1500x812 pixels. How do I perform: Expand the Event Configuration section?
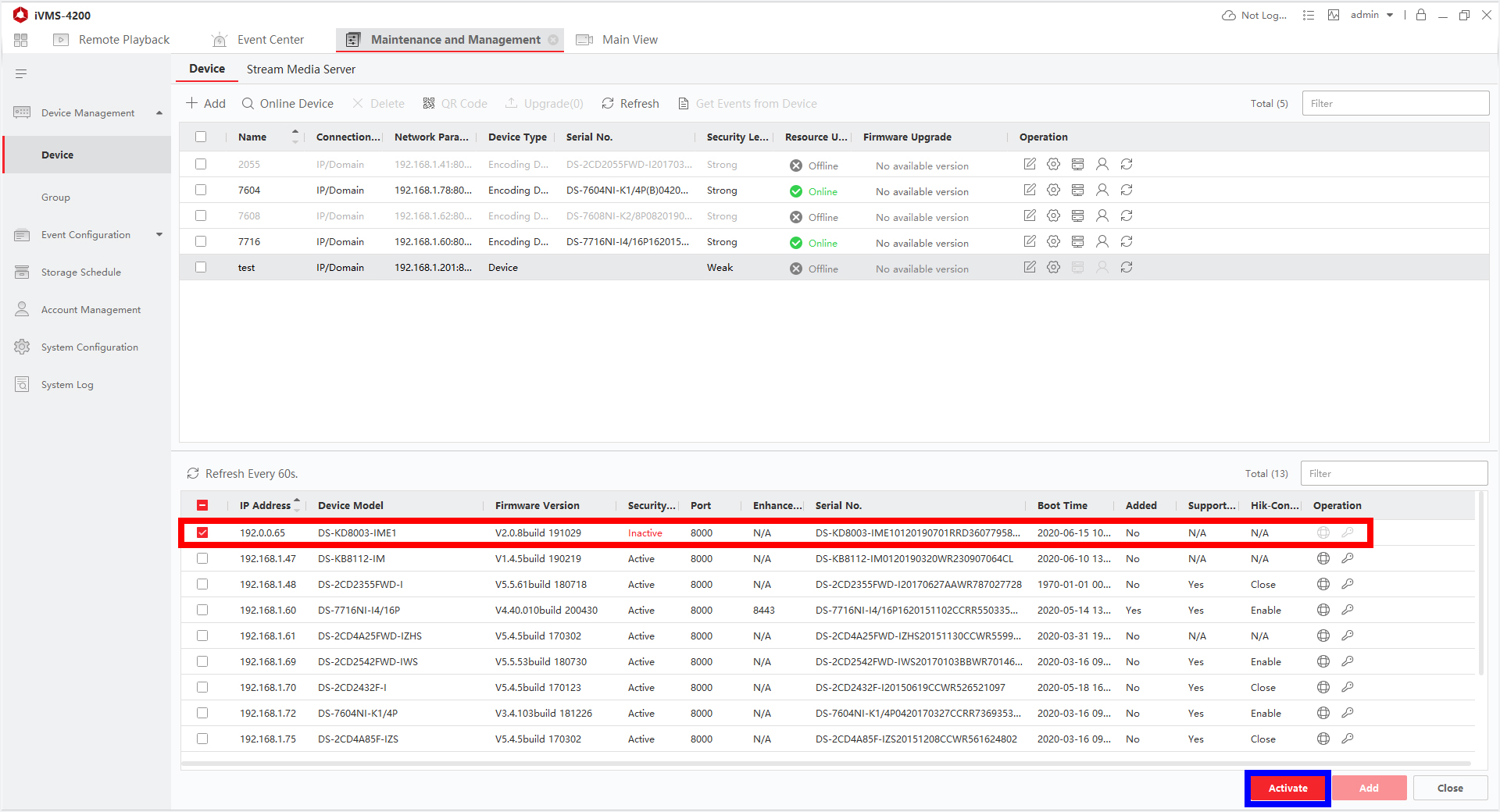coord(159,235)
